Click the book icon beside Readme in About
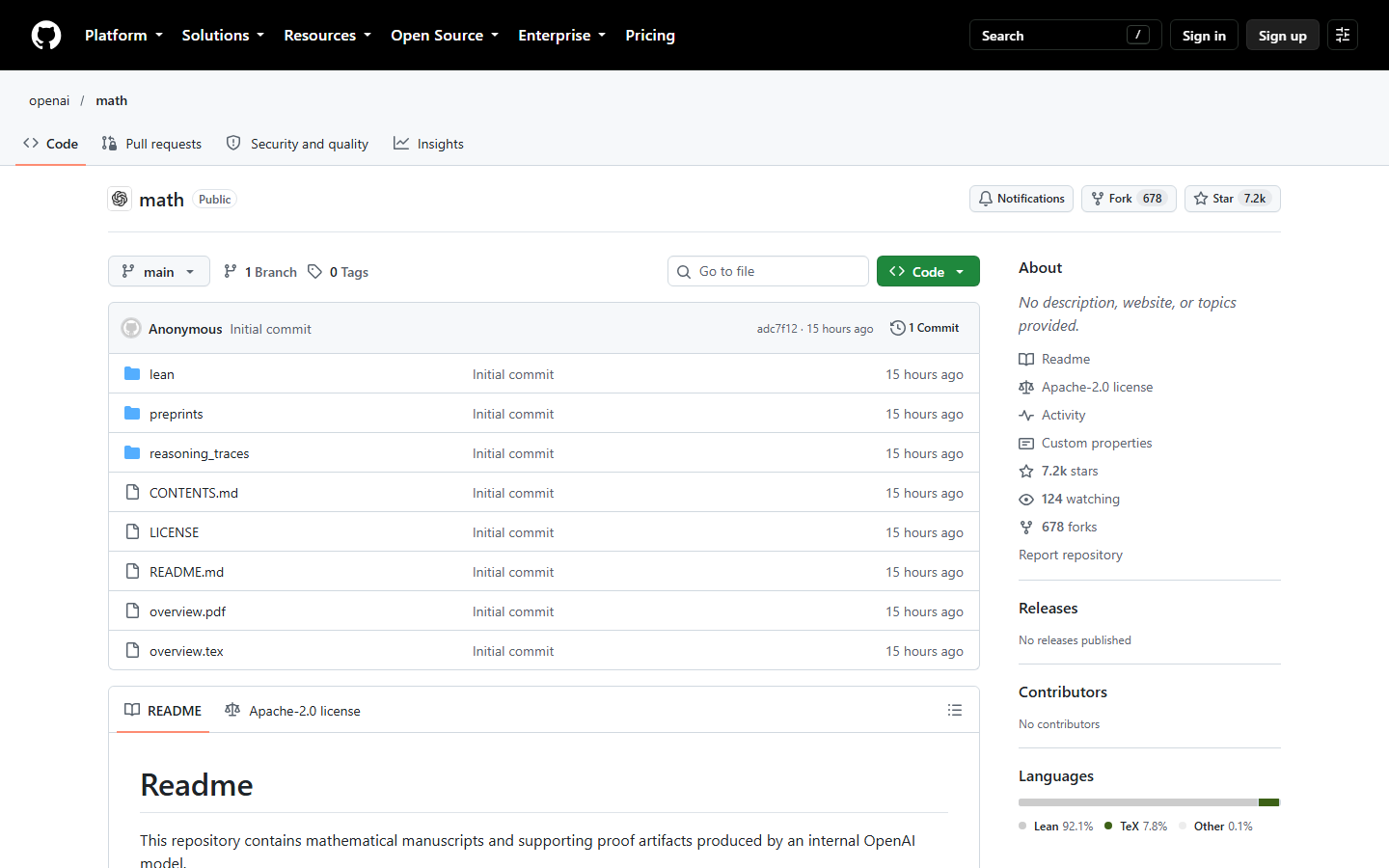The height and width of the screenshot is (868, 1389). (1026, 359)
